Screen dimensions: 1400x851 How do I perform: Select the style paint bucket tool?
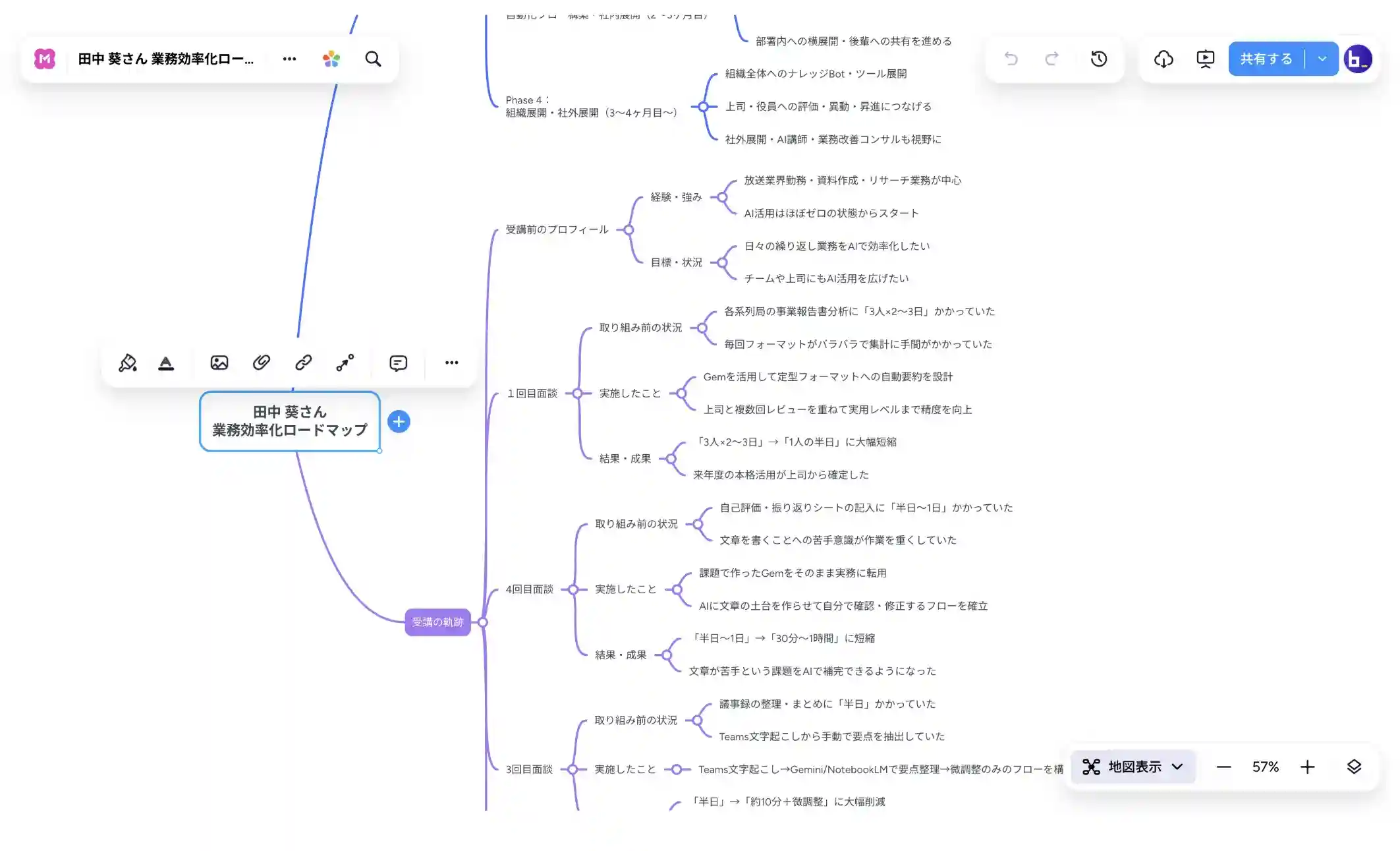point(127,363)
